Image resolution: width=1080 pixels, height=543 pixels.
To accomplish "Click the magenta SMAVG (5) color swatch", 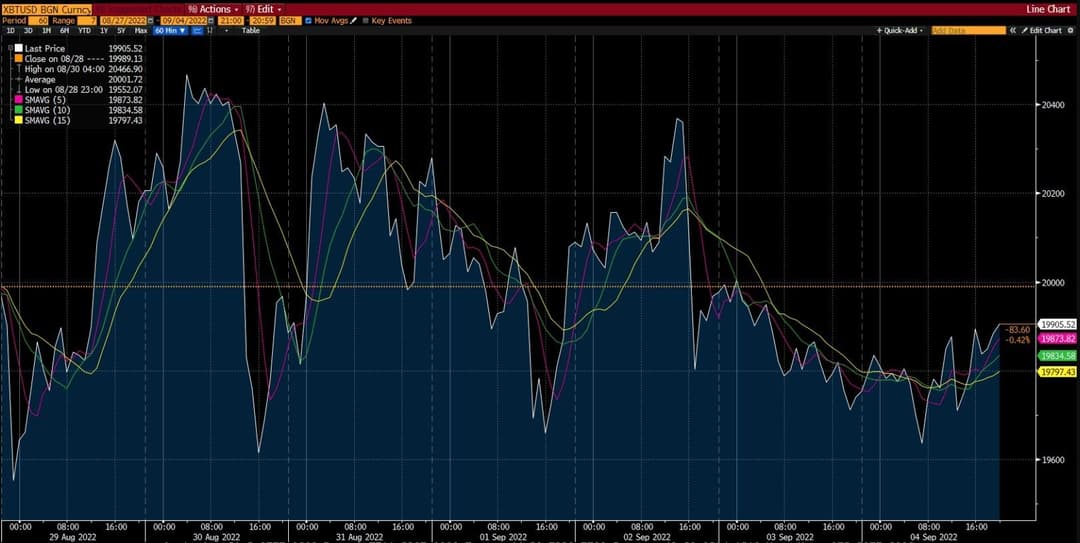I will 17,100.
